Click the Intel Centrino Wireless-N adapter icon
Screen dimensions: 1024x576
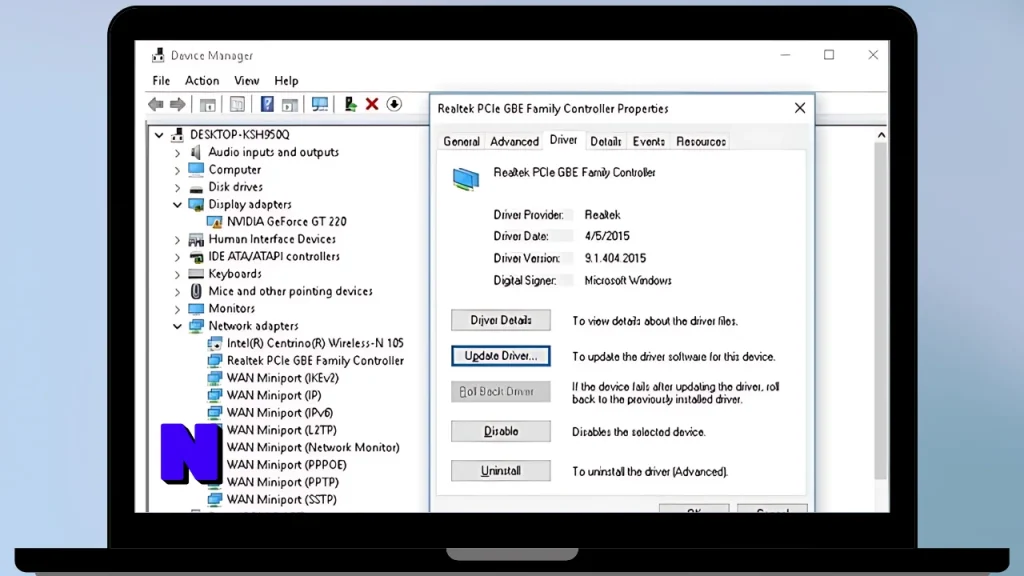[214, 343]
